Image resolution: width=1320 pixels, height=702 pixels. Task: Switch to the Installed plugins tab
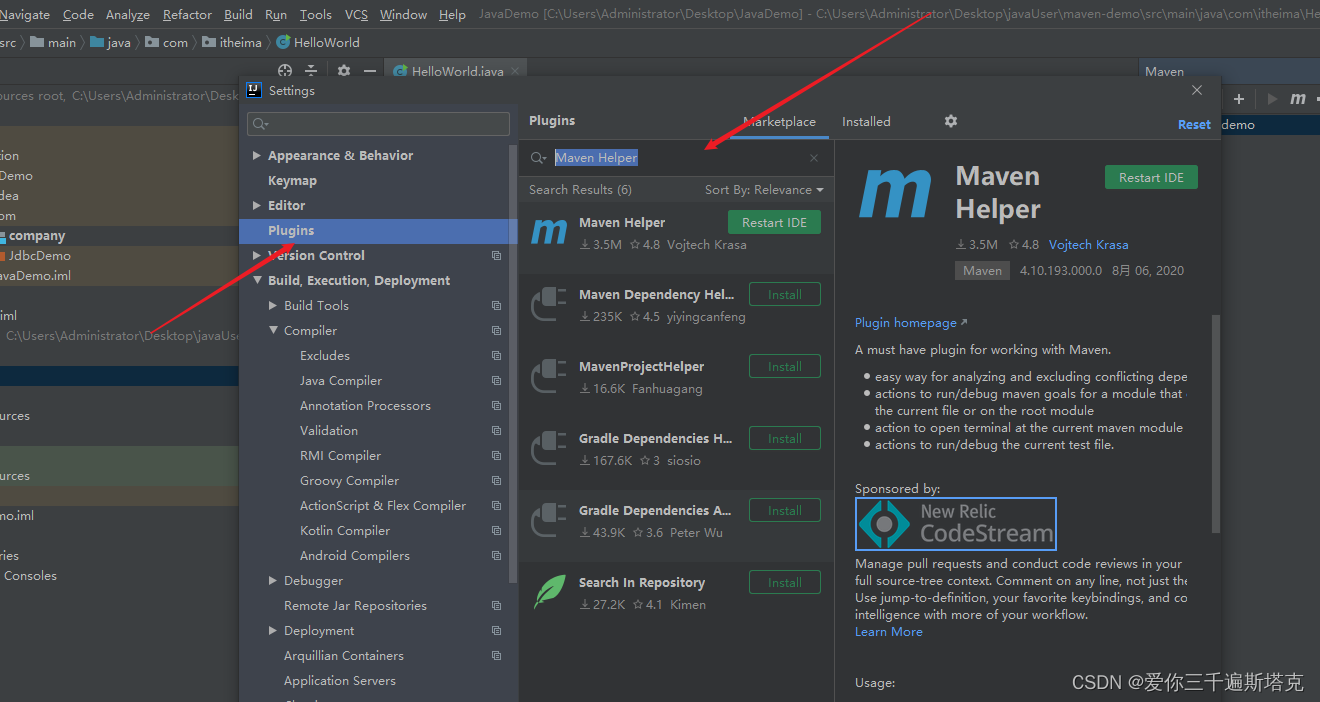tap(866, 121)
